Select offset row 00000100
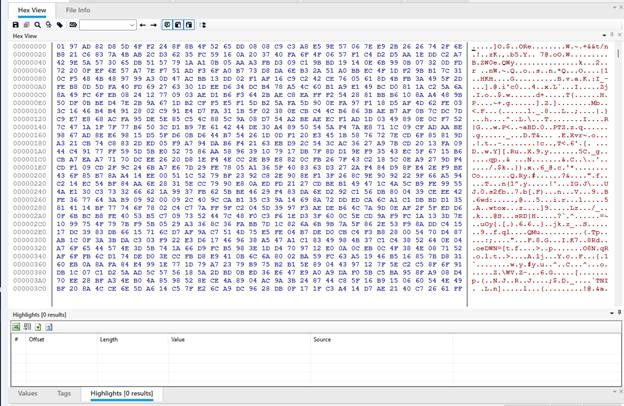This screenshot has height=406, width=624. pyautogui.click(x=29, y=111)
